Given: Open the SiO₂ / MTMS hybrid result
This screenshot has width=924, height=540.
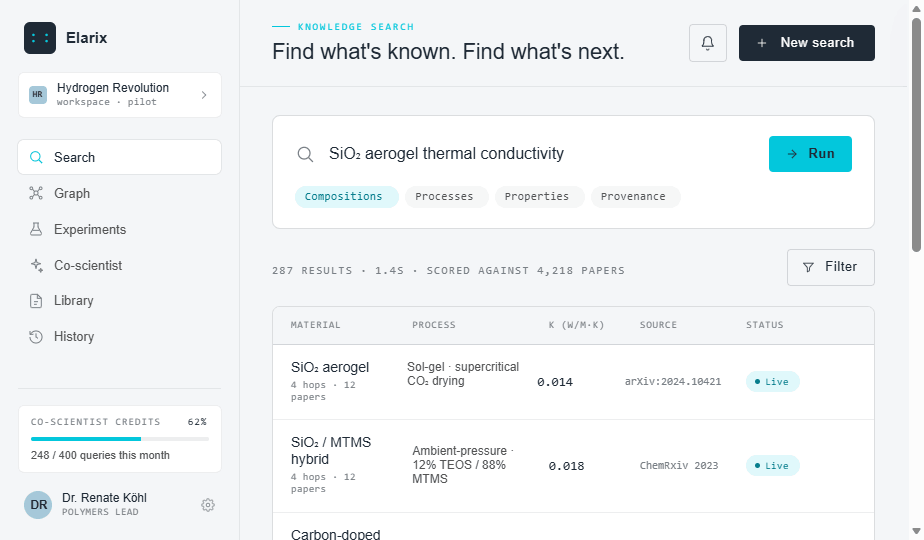Looking at the screenshot, I should [573, 466].
